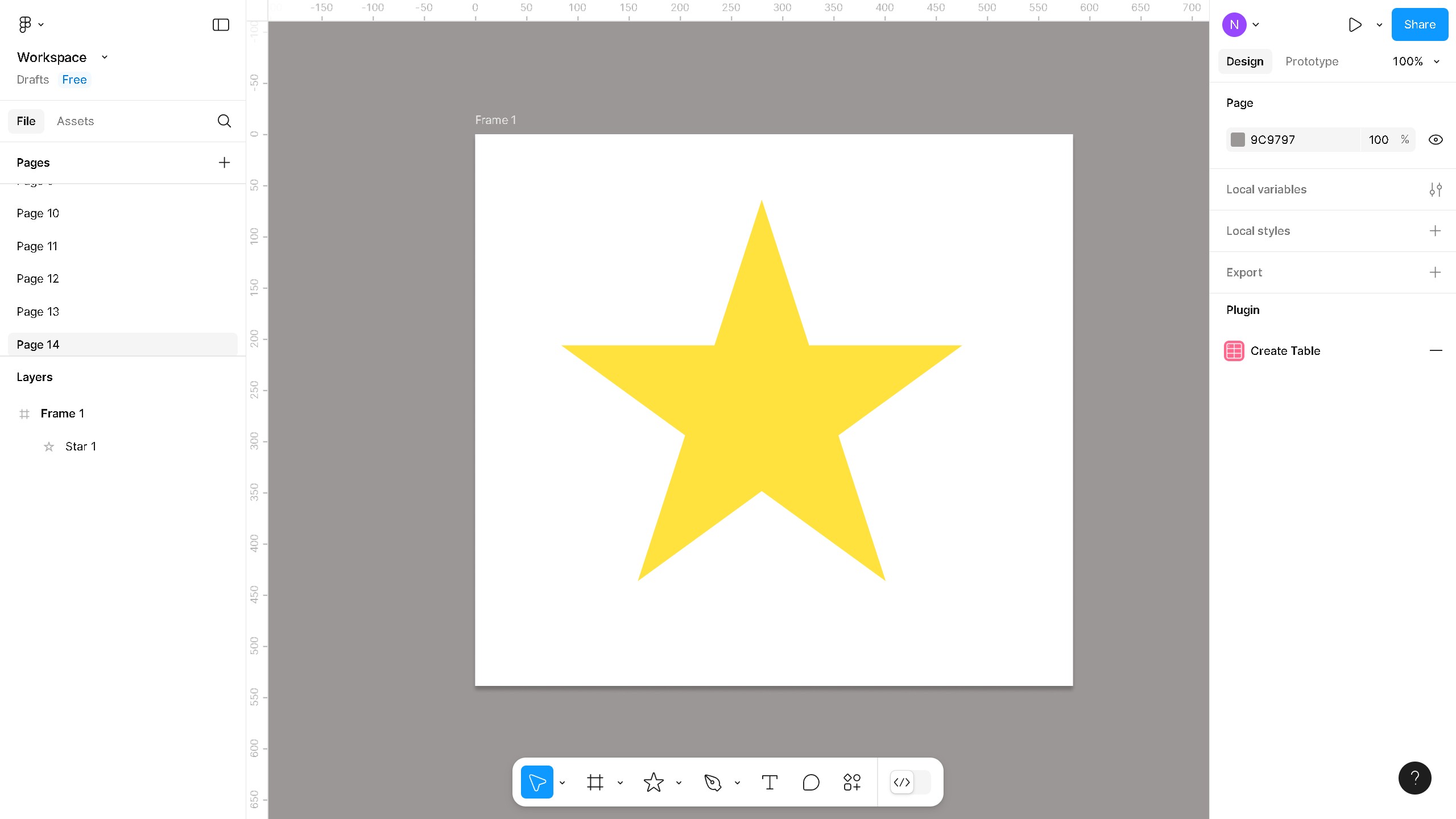Click the search icon in file panel
This screenshot has width=1456, height=819.
[224, 121]
